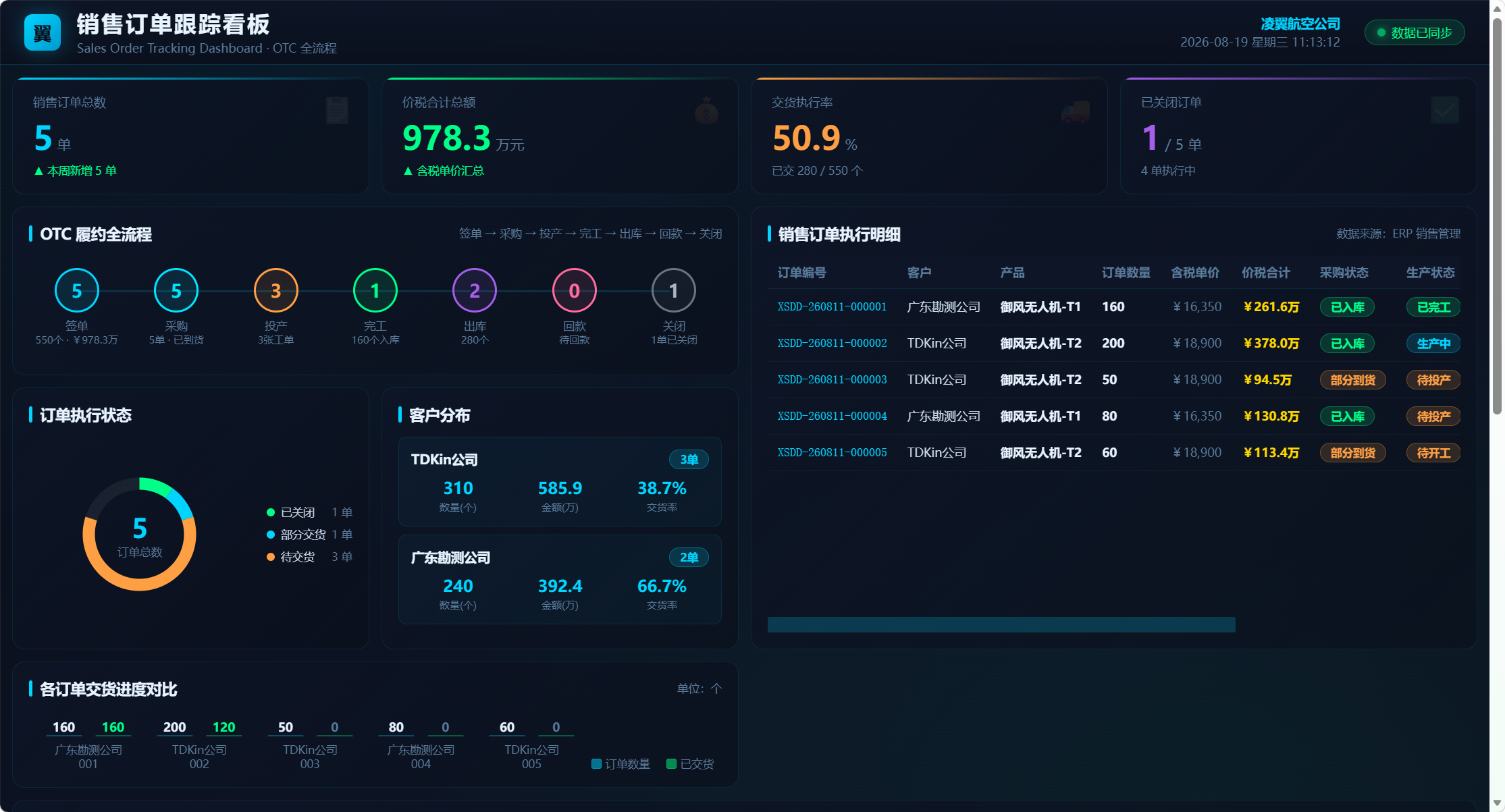This screenshot has height=812, width=1505.
Task: Click the 部分交货 legend item
Action: (310, 535)
